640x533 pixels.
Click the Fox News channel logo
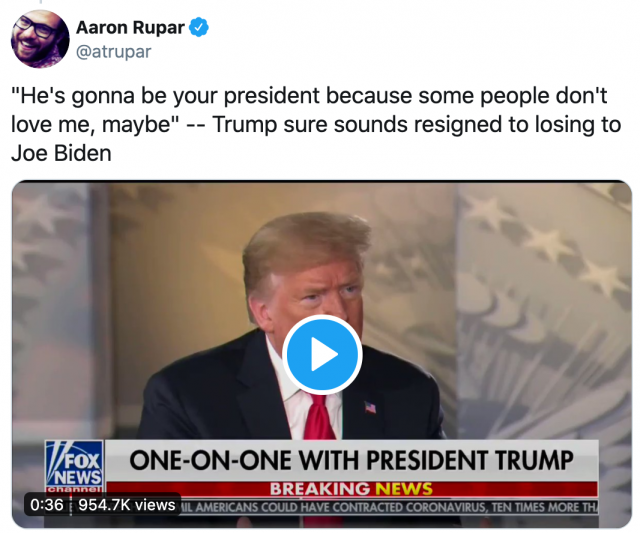click(x=74, y=466)
